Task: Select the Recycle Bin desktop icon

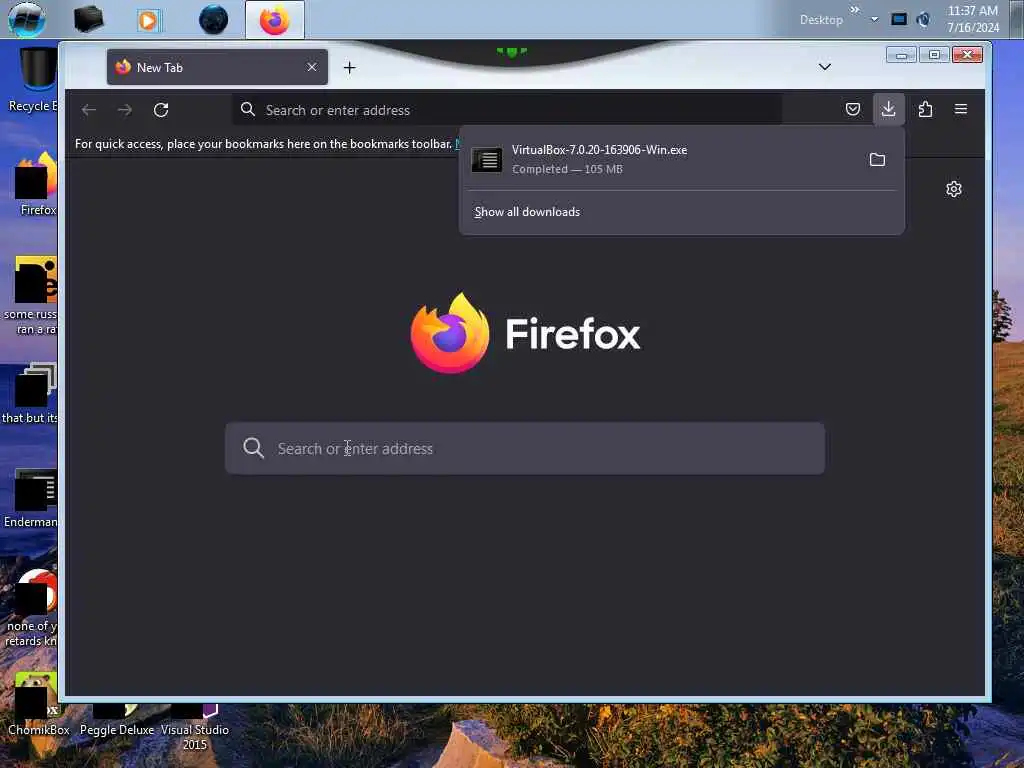Action: click(x=33, y=80)
